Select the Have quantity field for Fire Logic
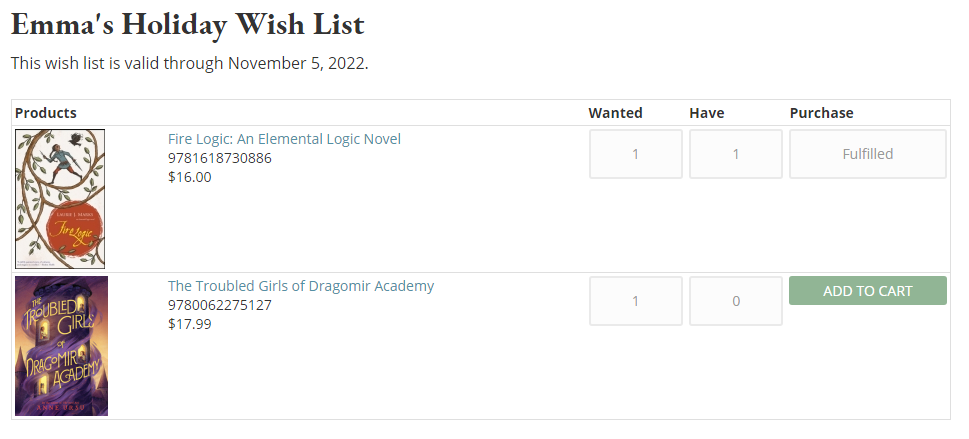Screen dimensions: 969x439 [x=735, y=154]
